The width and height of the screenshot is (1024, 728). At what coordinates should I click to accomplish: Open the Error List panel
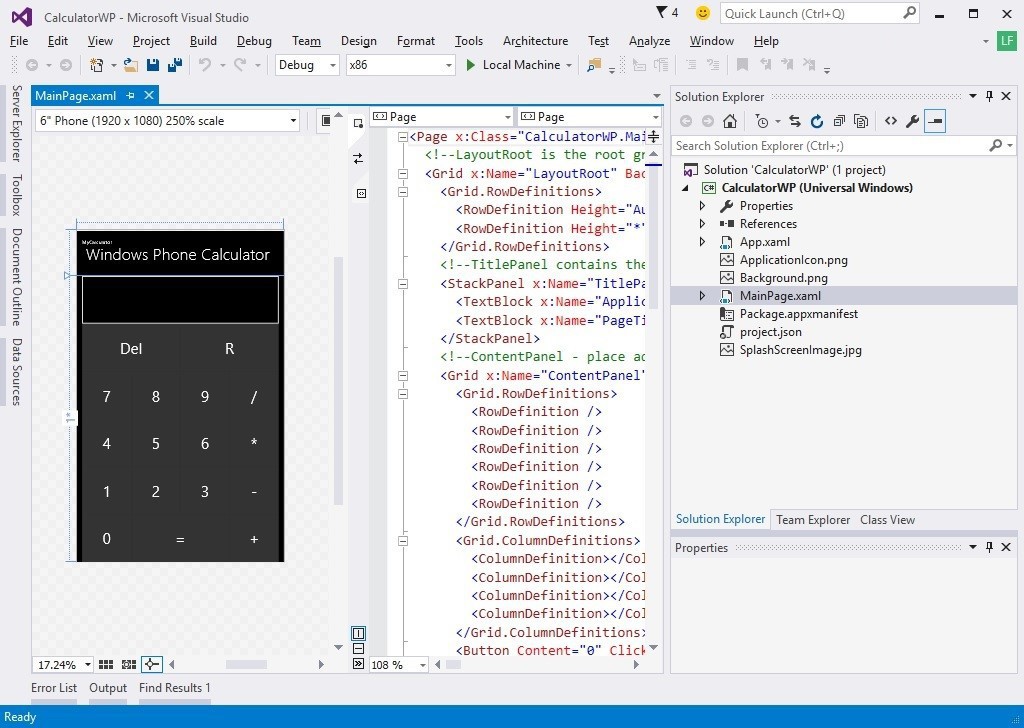[x=54, y=688]
